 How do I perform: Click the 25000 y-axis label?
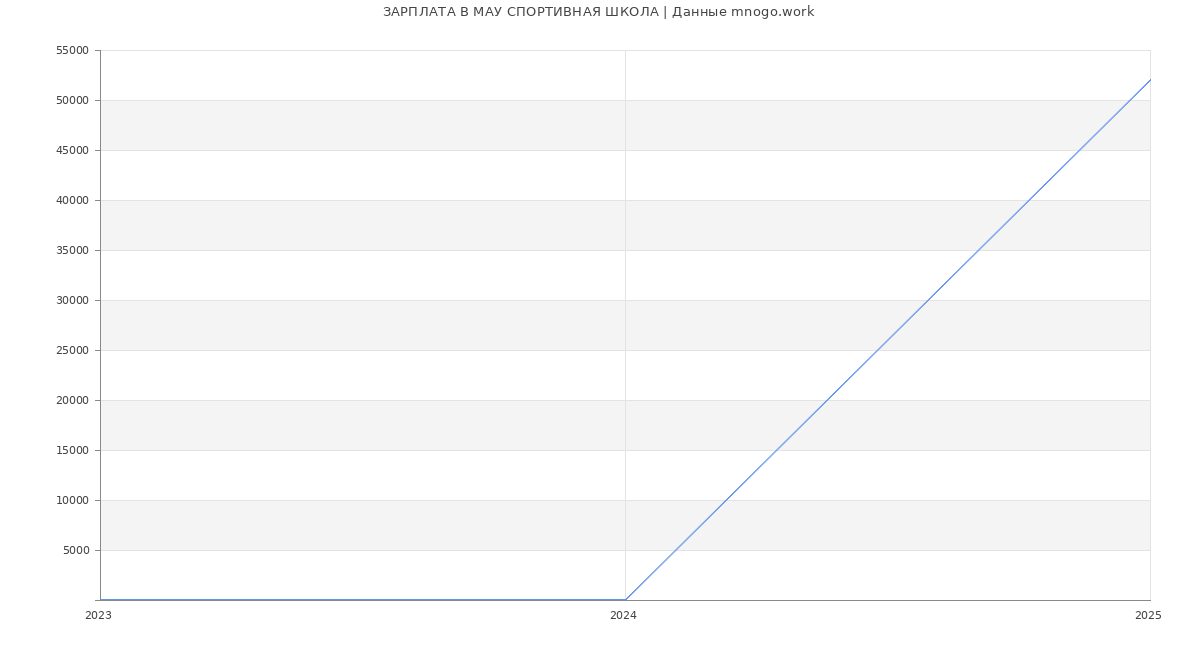point(72,350)
